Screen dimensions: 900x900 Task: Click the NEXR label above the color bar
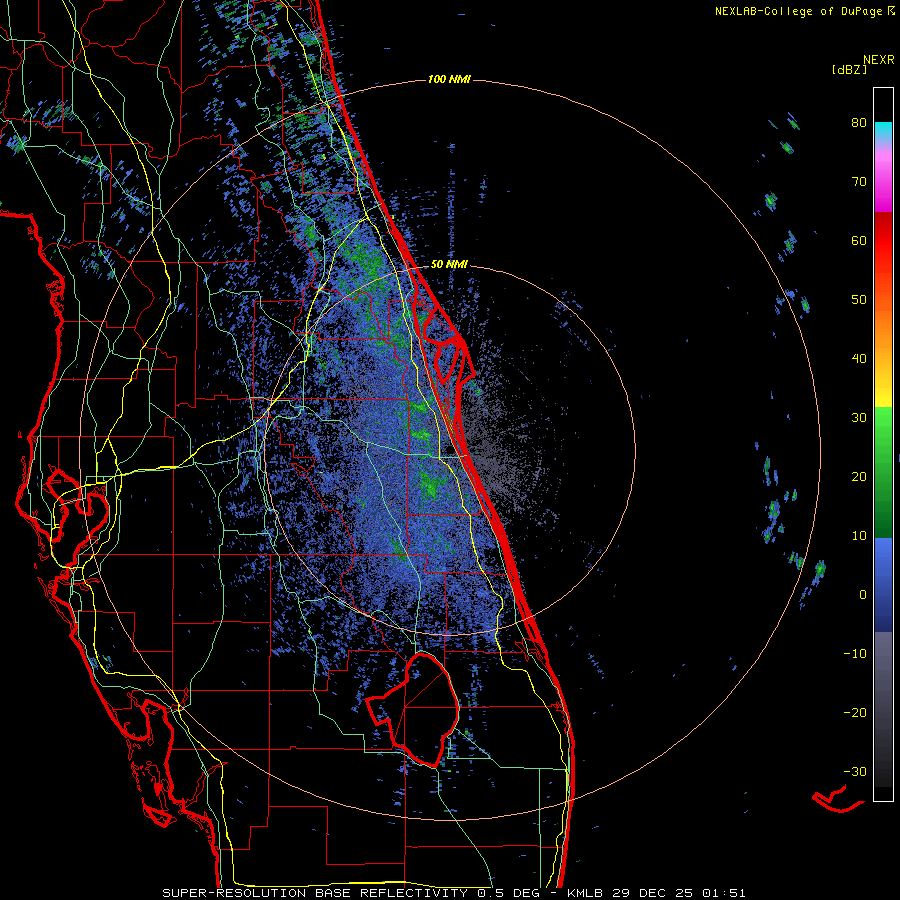pyautogui.click(x=879, y=60)
